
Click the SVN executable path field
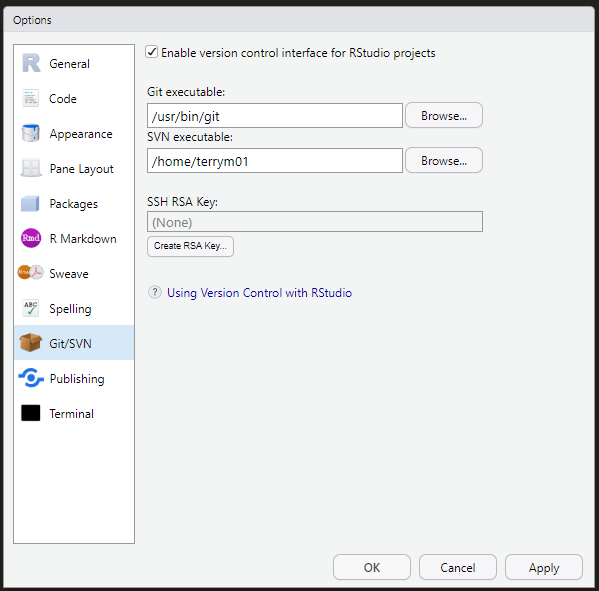point(275,161)
